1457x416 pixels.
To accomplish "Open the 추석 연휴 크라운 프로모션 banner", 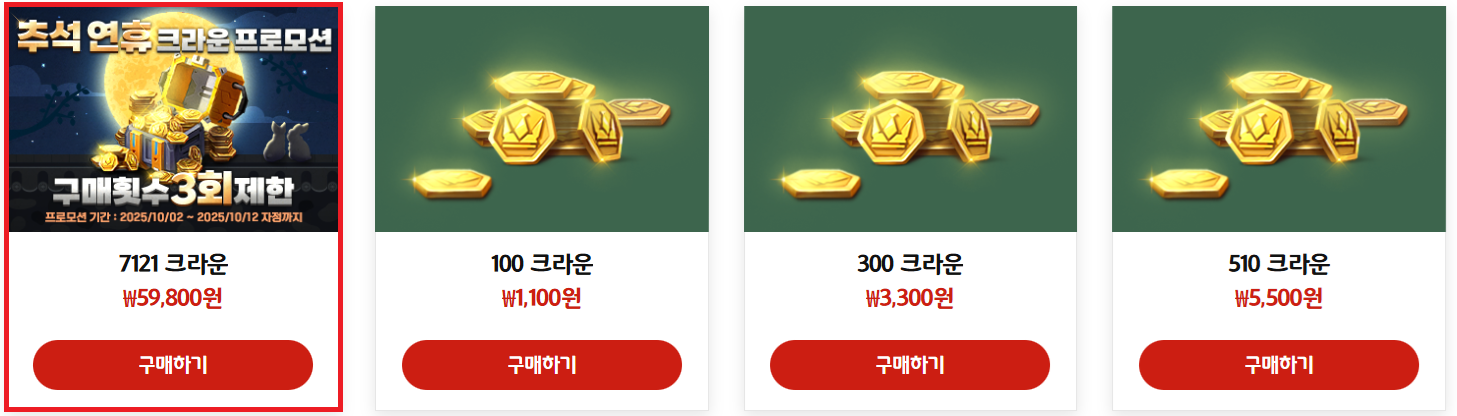I will coord(173,119).
